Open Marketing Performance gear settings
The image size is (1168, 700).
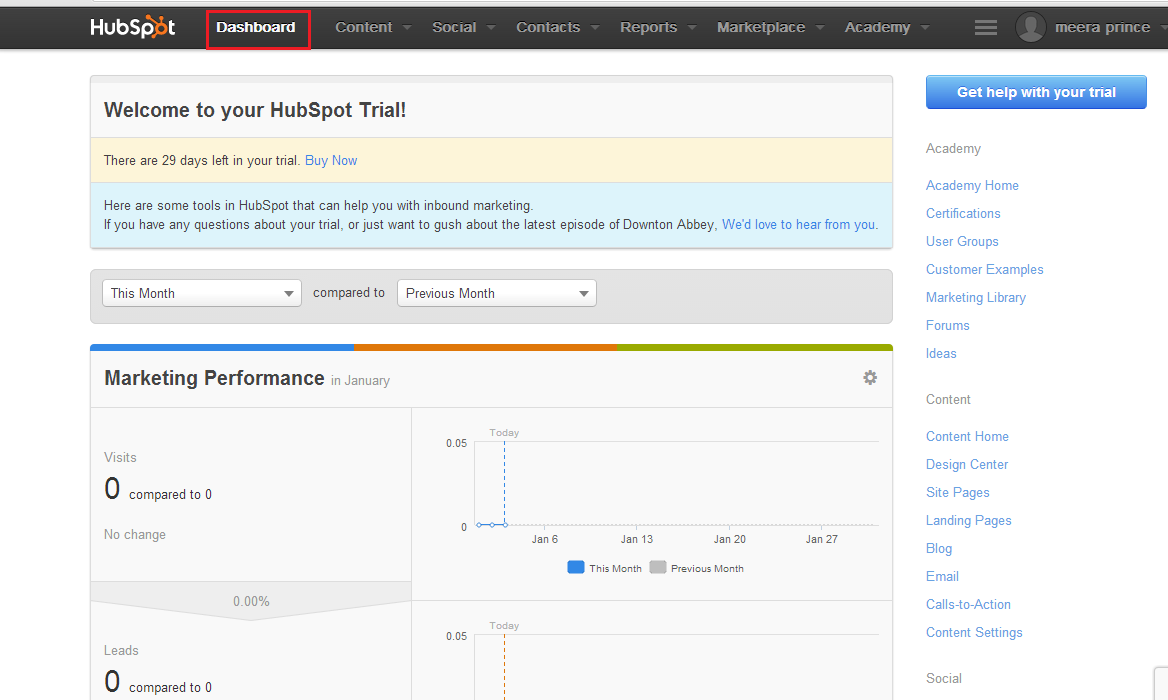870,378
